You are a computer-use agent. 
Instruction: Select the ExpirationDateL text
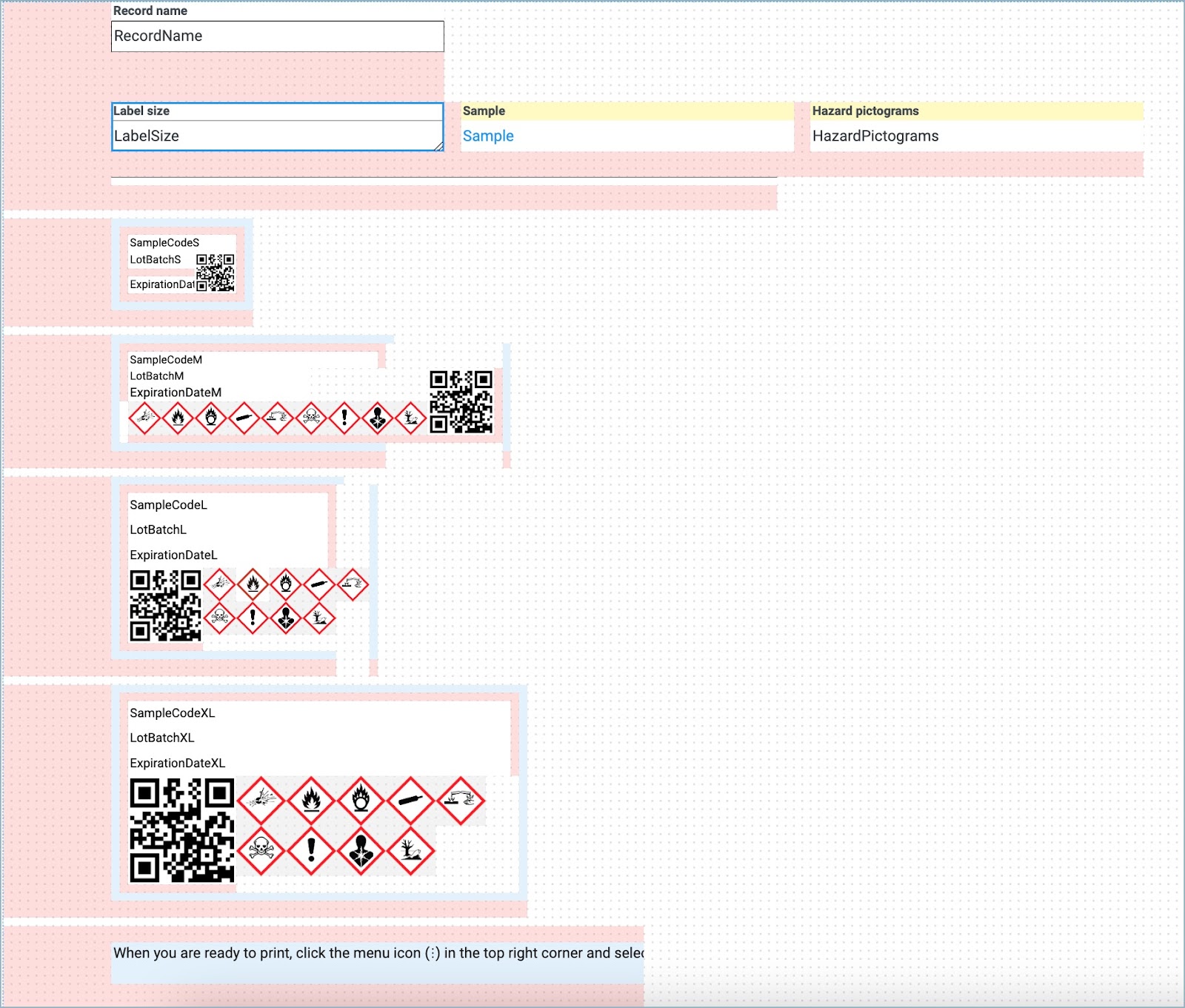tap(174, 555)
